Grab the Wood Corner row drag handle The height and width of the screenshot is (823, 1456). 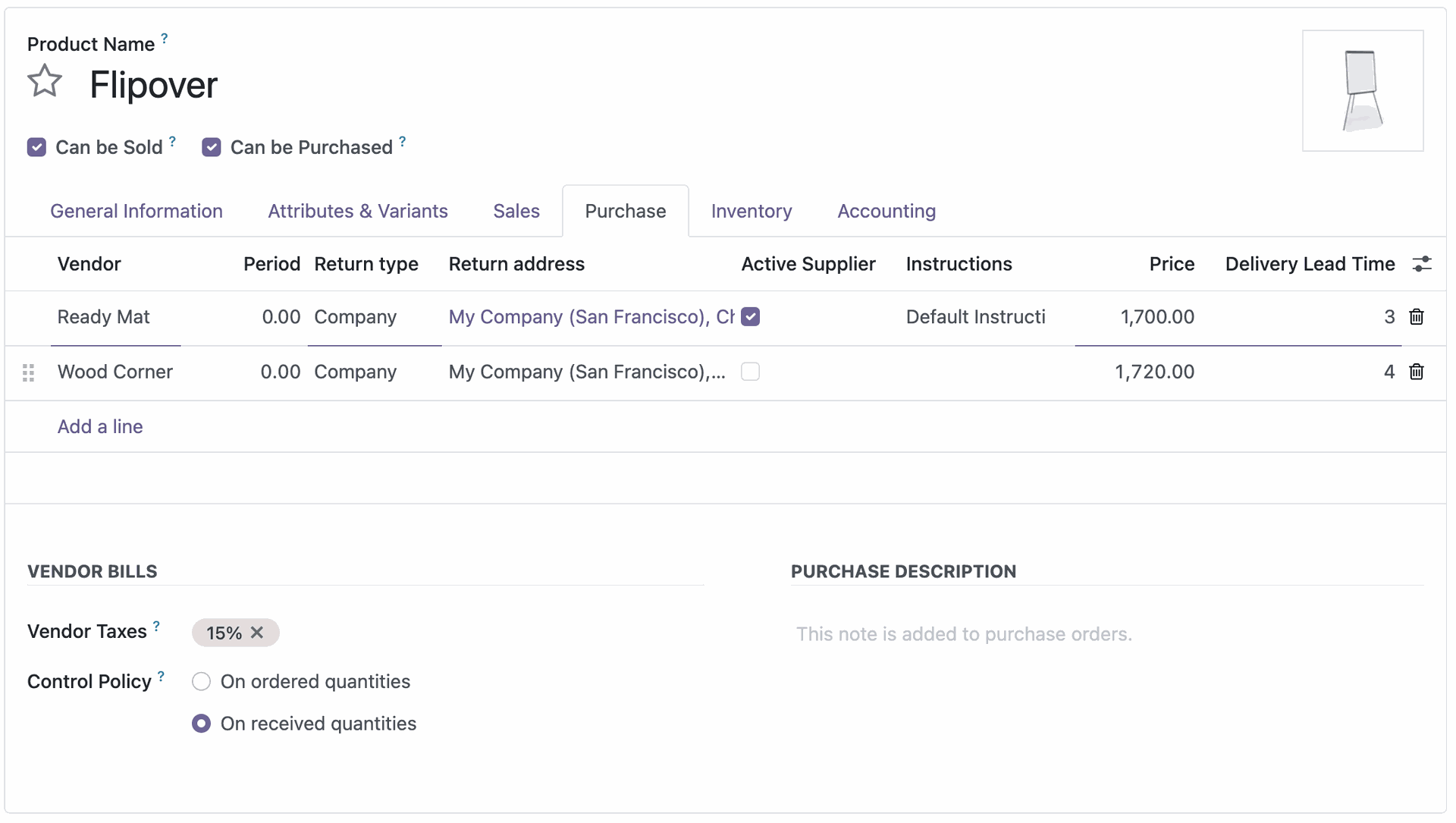pyautogui.click(x=29, y=372)
